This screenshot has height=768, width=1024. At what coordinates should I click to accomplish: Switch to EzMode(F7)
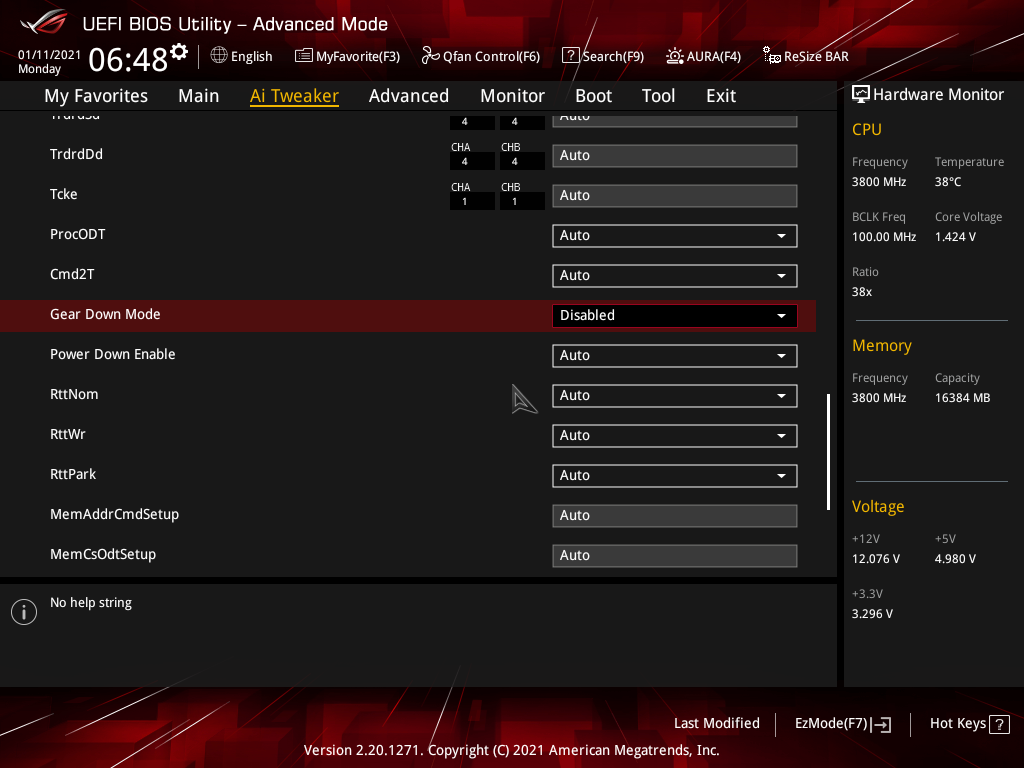coord(842,724)
